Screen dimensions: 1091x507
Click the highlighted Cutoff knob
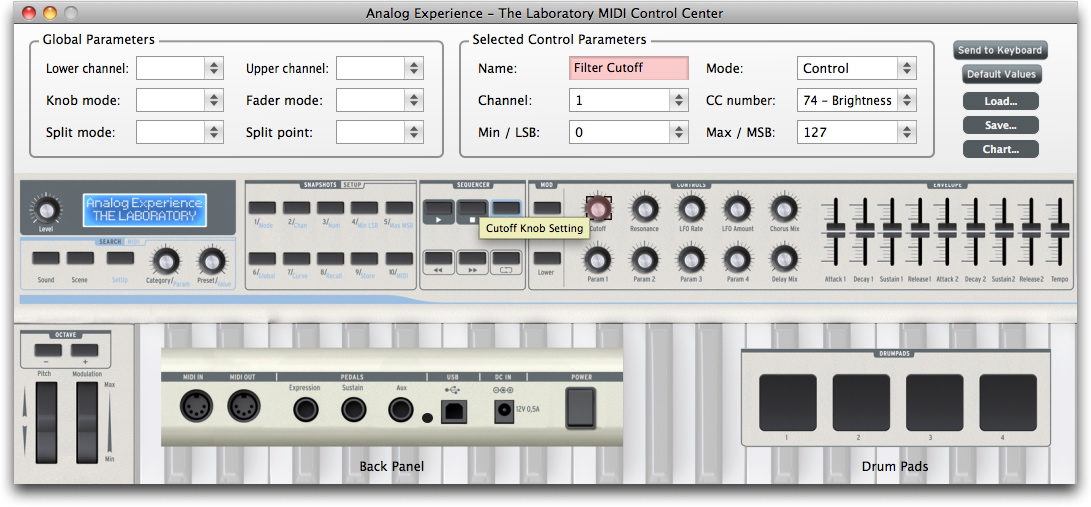[598, 208]
